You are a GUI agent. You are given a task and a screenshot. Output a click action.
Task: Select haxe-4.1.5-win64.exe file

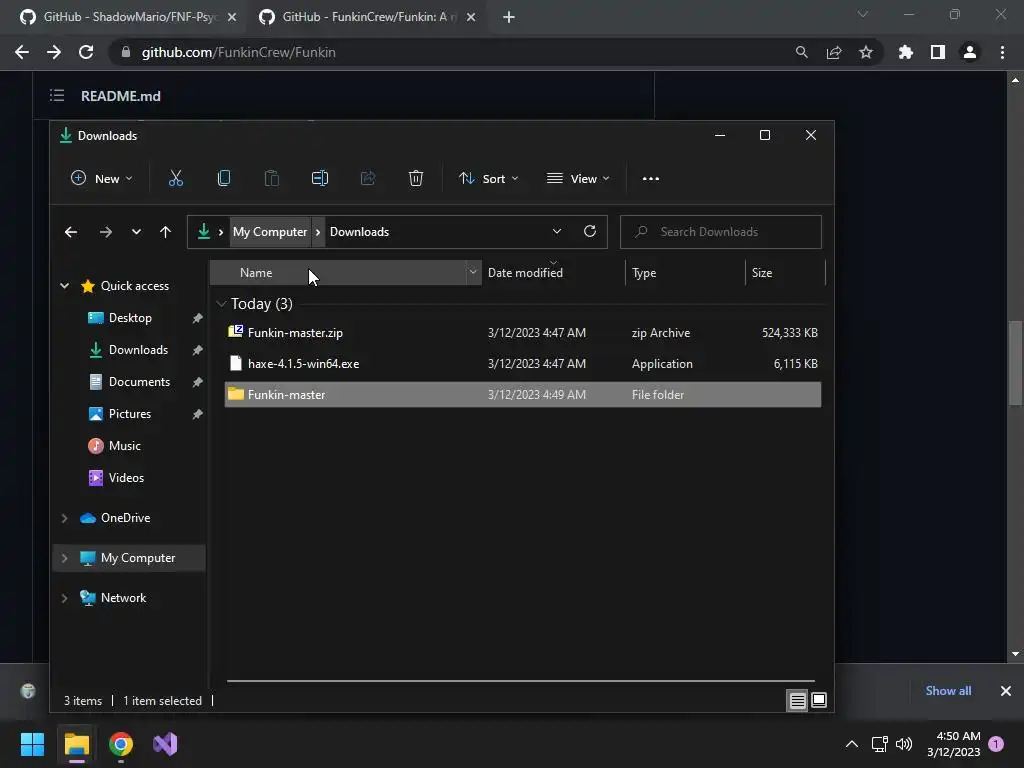522,364
